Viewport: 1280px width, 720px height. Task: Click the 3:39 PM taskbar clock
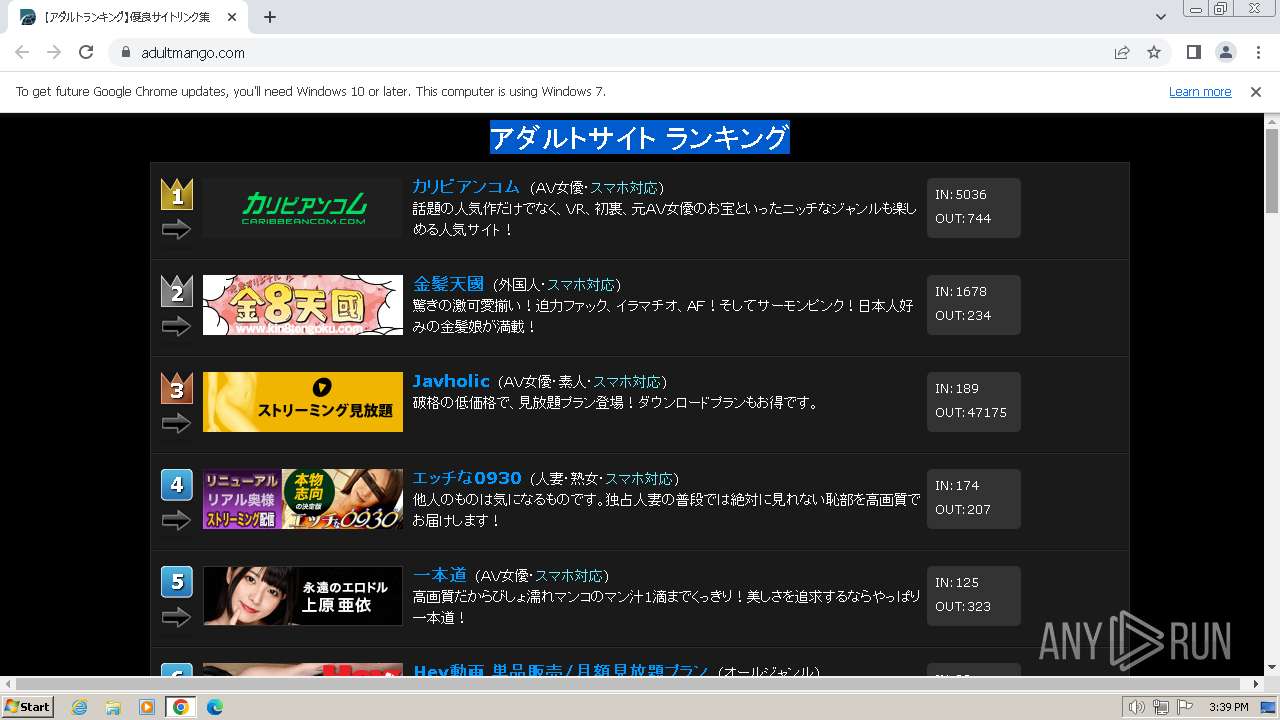pos(1228,707)
